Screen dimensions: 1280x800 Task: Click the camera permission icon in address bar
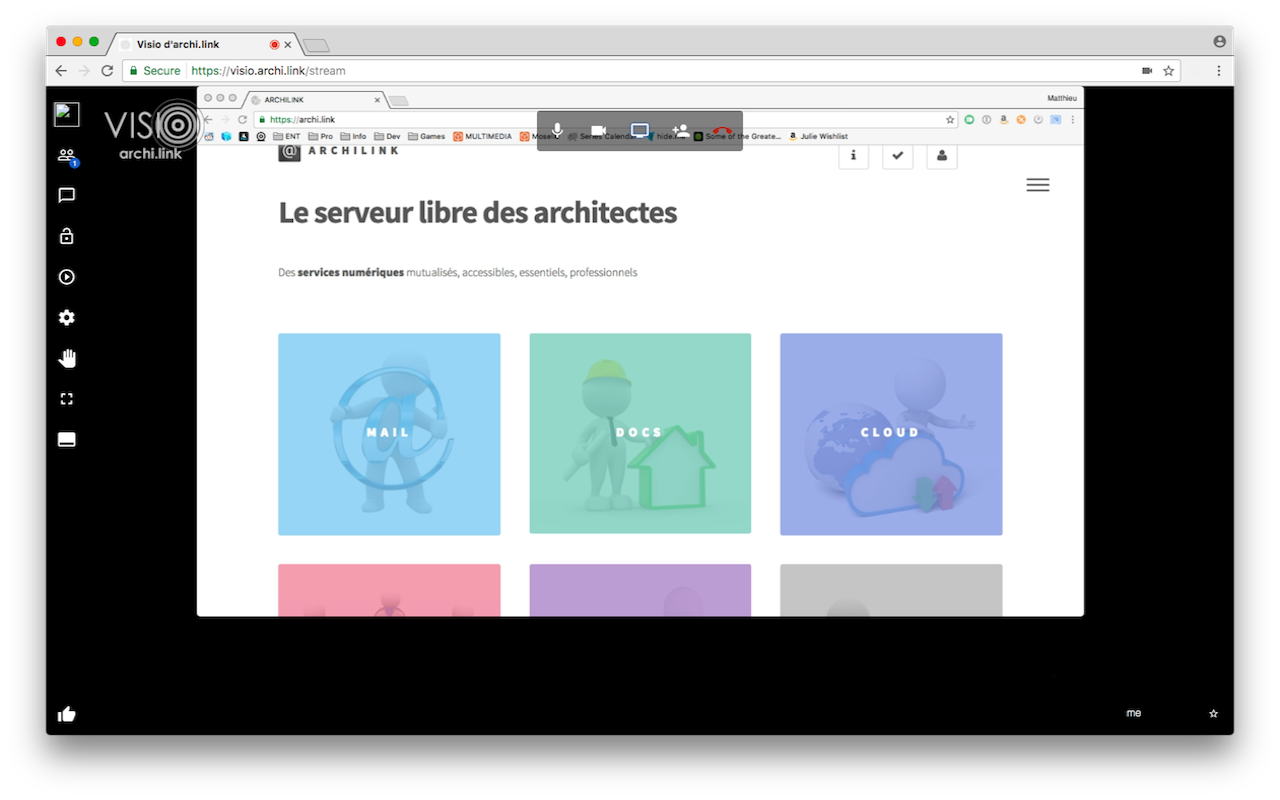(1146, 71)
